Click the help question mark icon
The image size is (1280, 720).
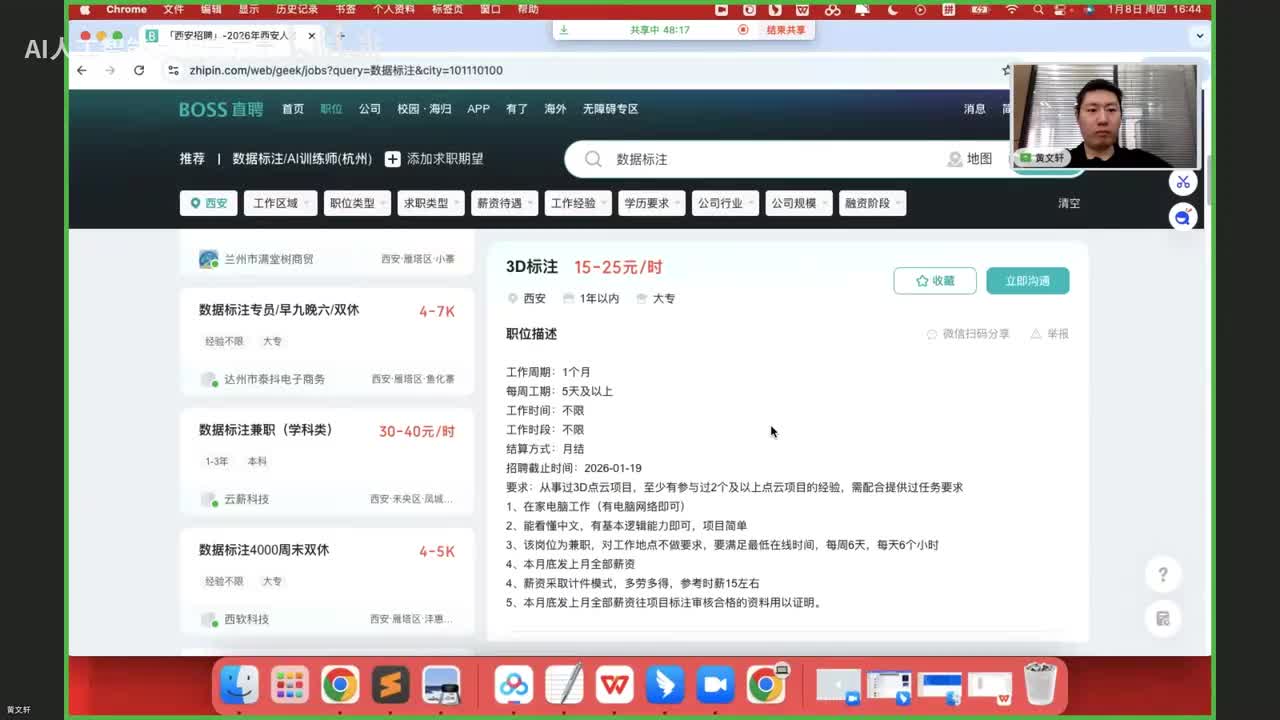click(1162, 574)
